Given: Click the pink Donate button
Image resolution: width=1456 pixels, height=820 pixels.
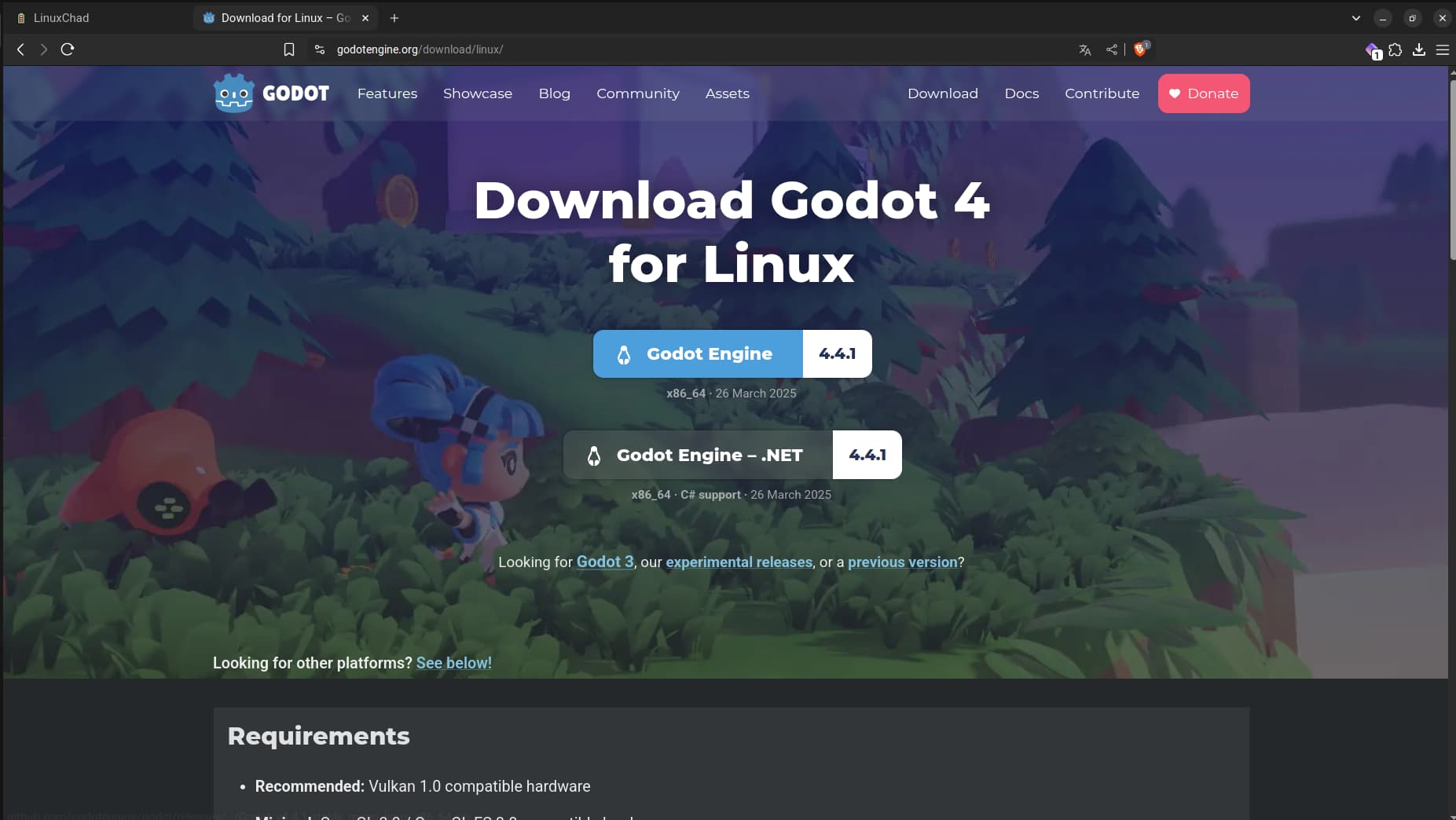Looking at the screenshot, I should pyautogui.click(x=1204, y=93).
